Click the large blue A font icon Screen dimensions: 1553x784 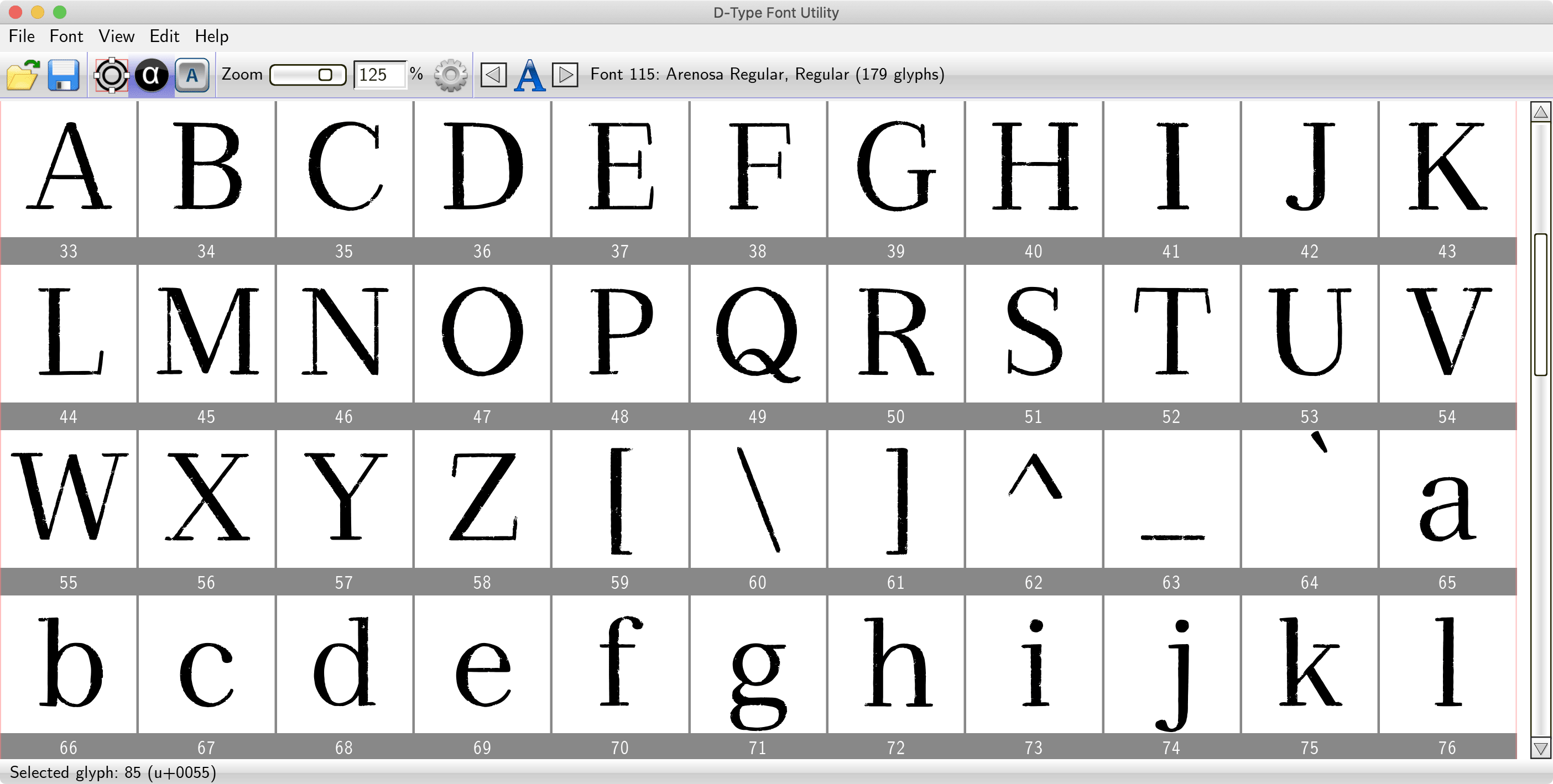coord(530,75)
